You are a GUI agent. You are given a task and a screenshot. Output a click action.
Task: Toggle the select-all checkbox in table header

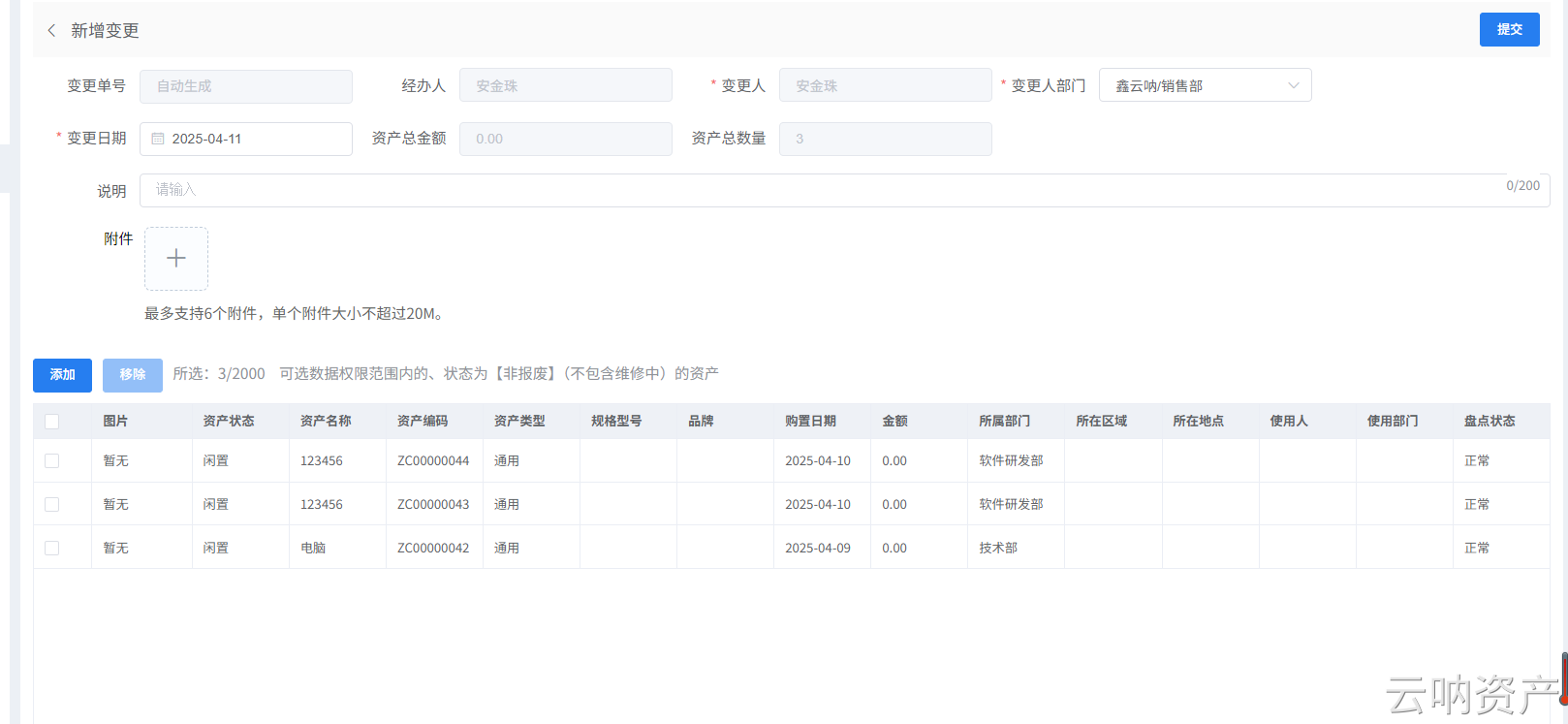pyautogui.click(x=52, y=422)
